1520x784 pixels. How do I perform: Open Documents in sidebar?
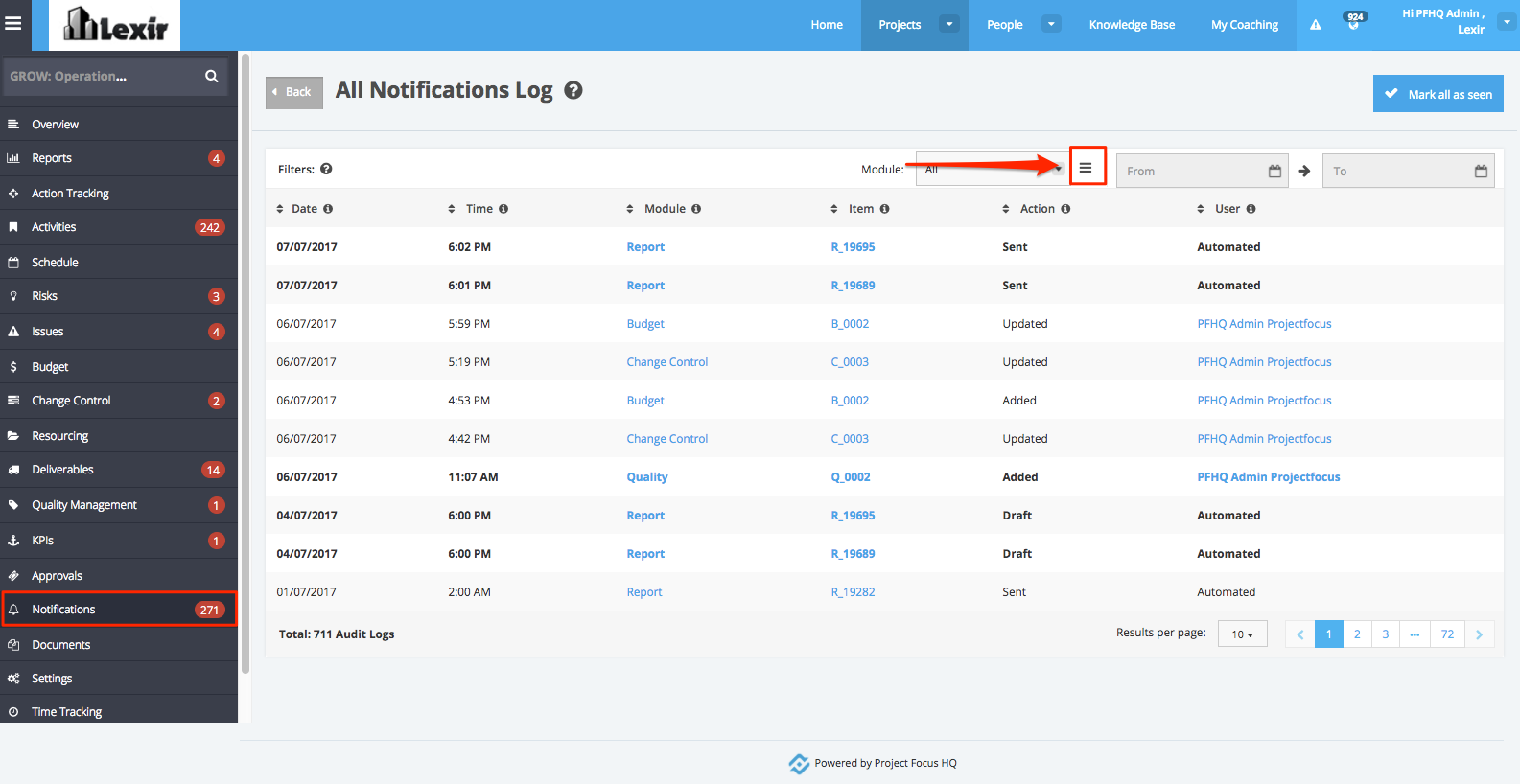point(119,645)
